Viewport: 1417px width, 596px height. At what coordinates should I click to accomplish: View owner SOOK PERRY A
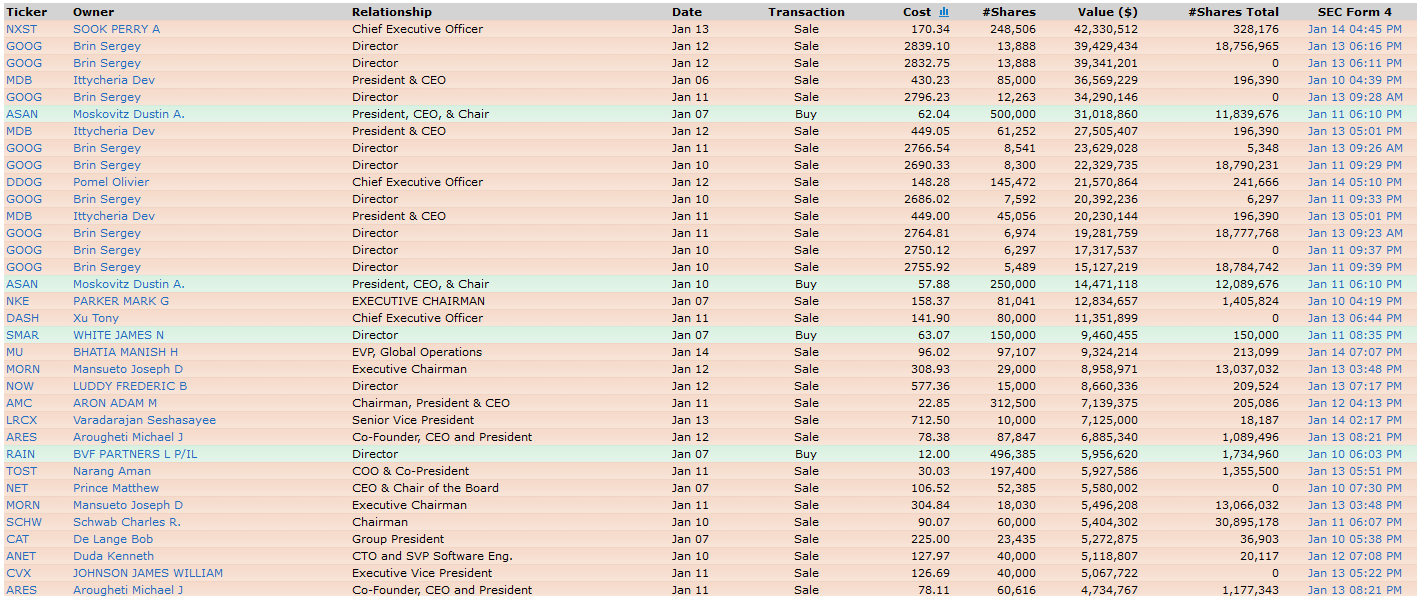point(116,29)
